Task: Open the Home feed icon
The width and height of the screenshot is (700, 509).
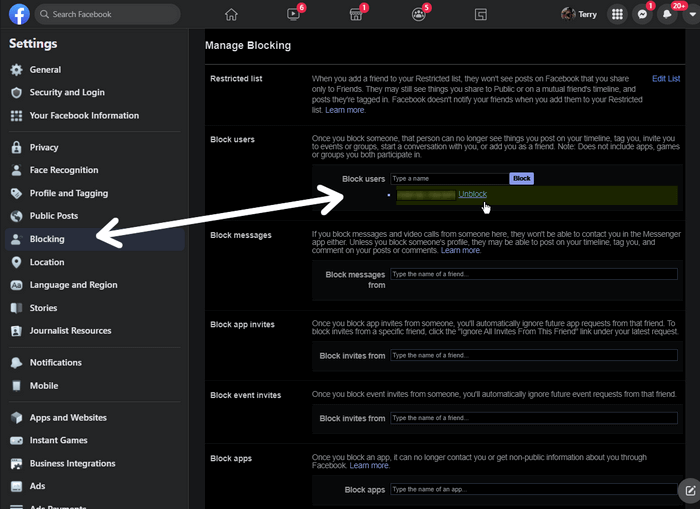Action: click(x=231, y=15)
